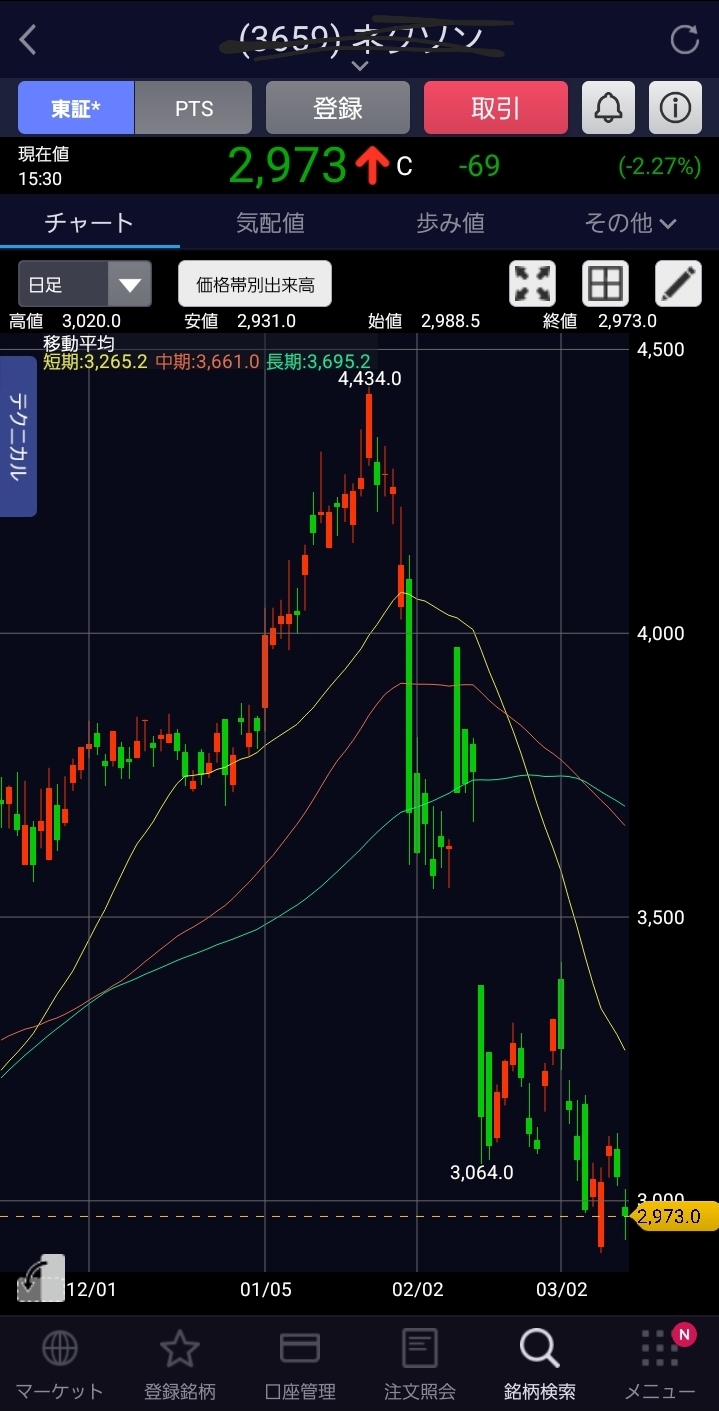Open the stock info icon
Screen dimensions: 719x1411
click(x=675, y=108)
